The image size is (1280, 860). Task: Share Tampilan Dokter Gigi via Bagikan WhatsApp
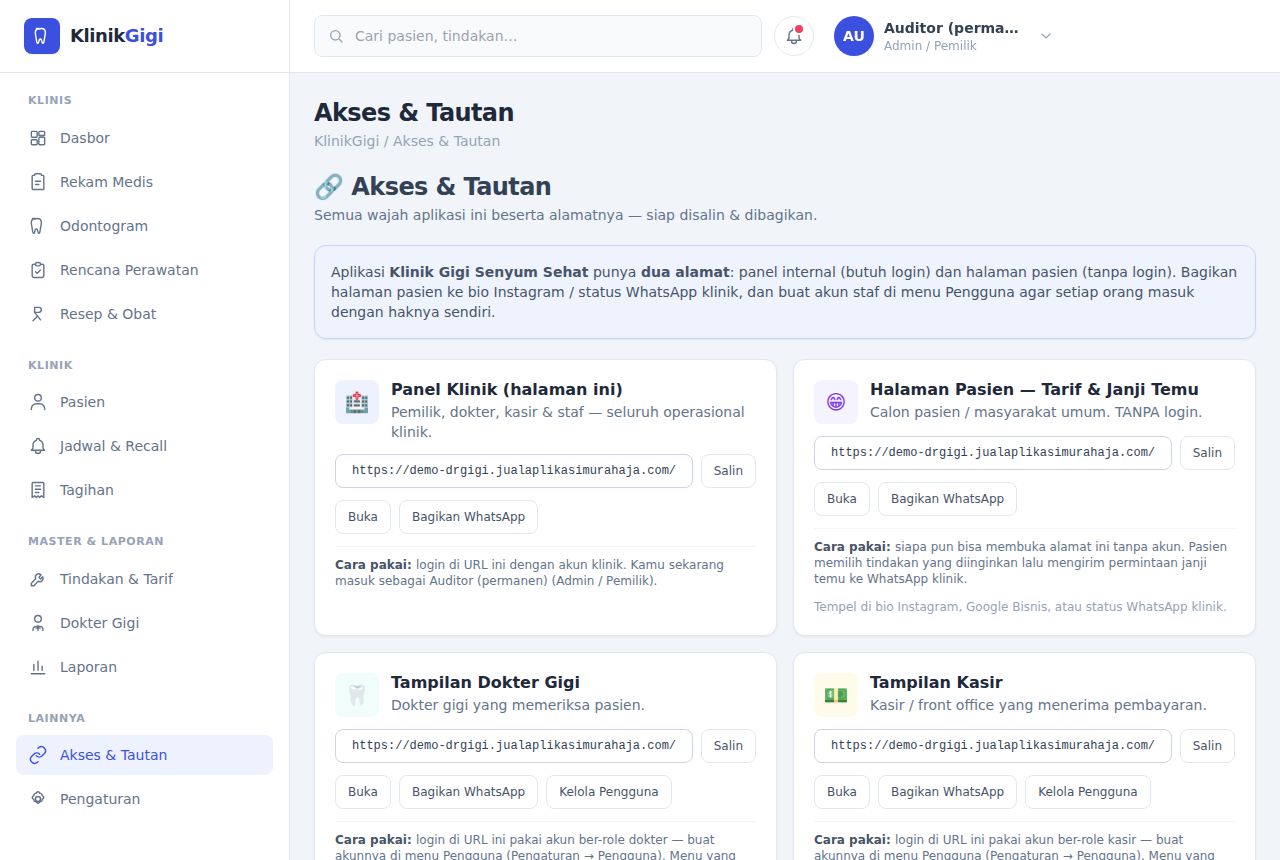click(468, 791)
